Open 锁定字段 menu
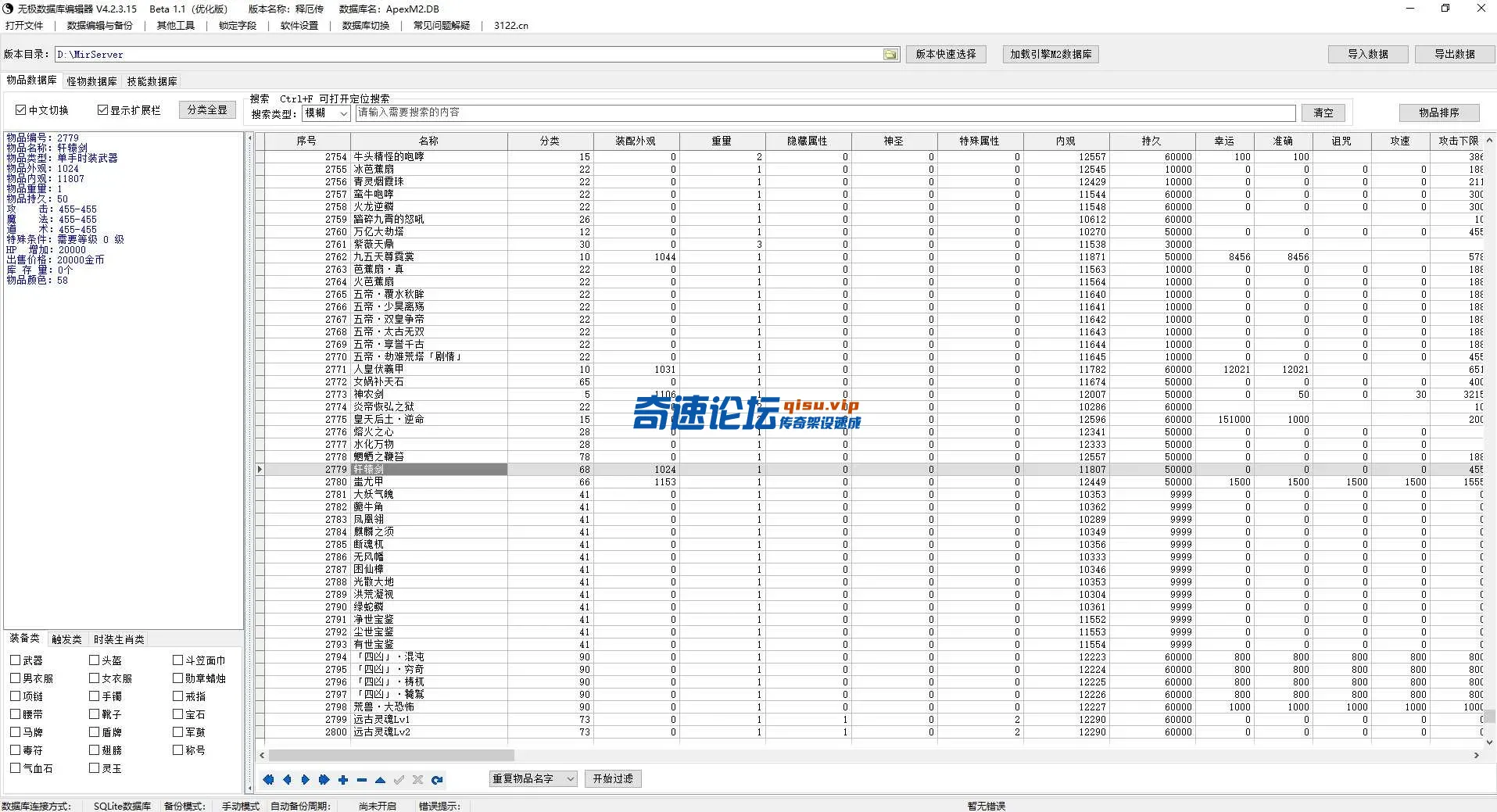 coord(238,26)
